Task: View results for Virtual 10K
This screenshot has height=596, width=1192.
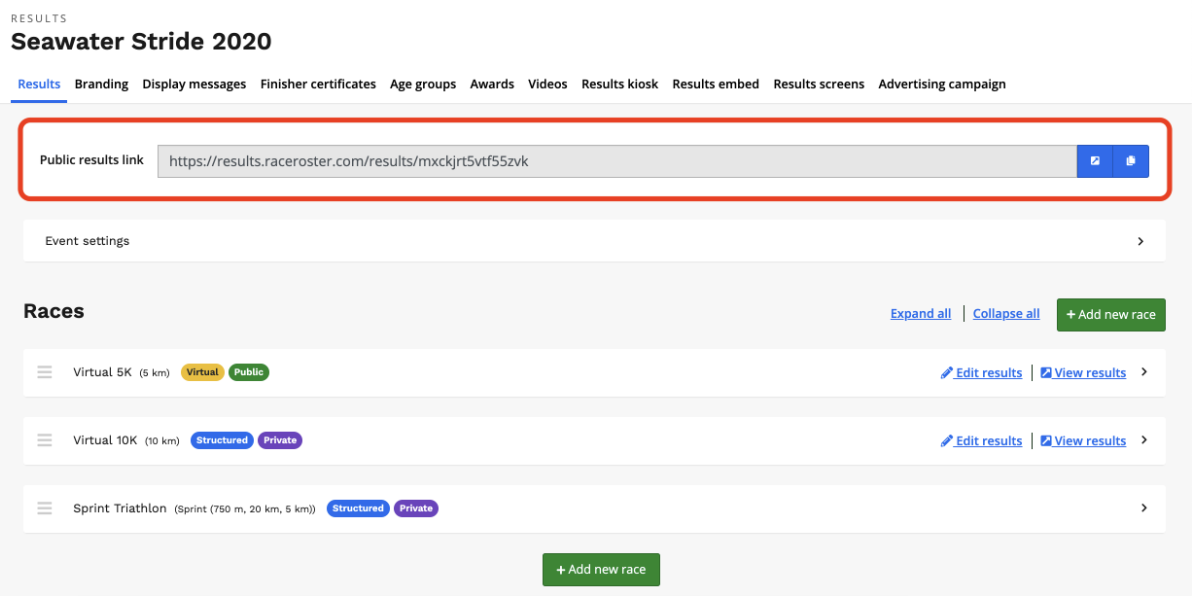Action: pos(1083,441)
